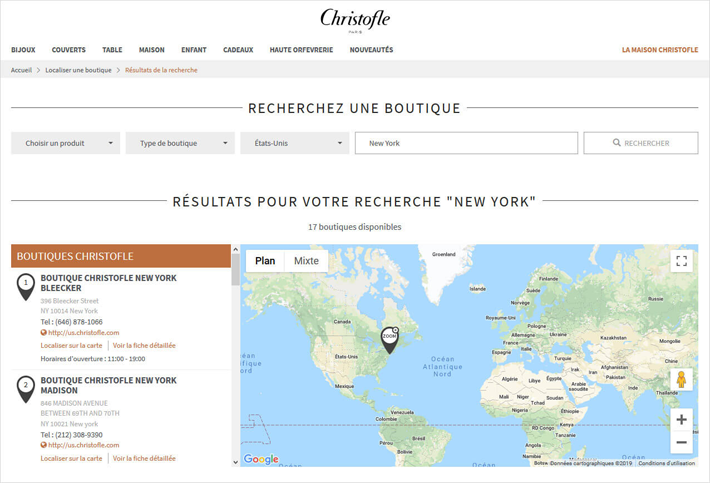Click Conditions d'utilisation on the map

tap(667, 463)
